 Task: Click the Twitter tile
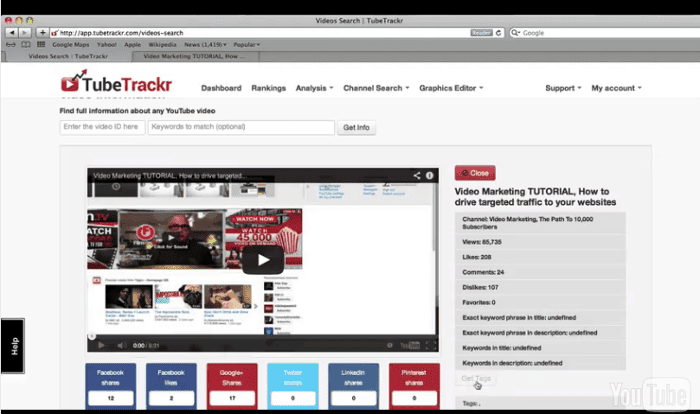point(293,386)
